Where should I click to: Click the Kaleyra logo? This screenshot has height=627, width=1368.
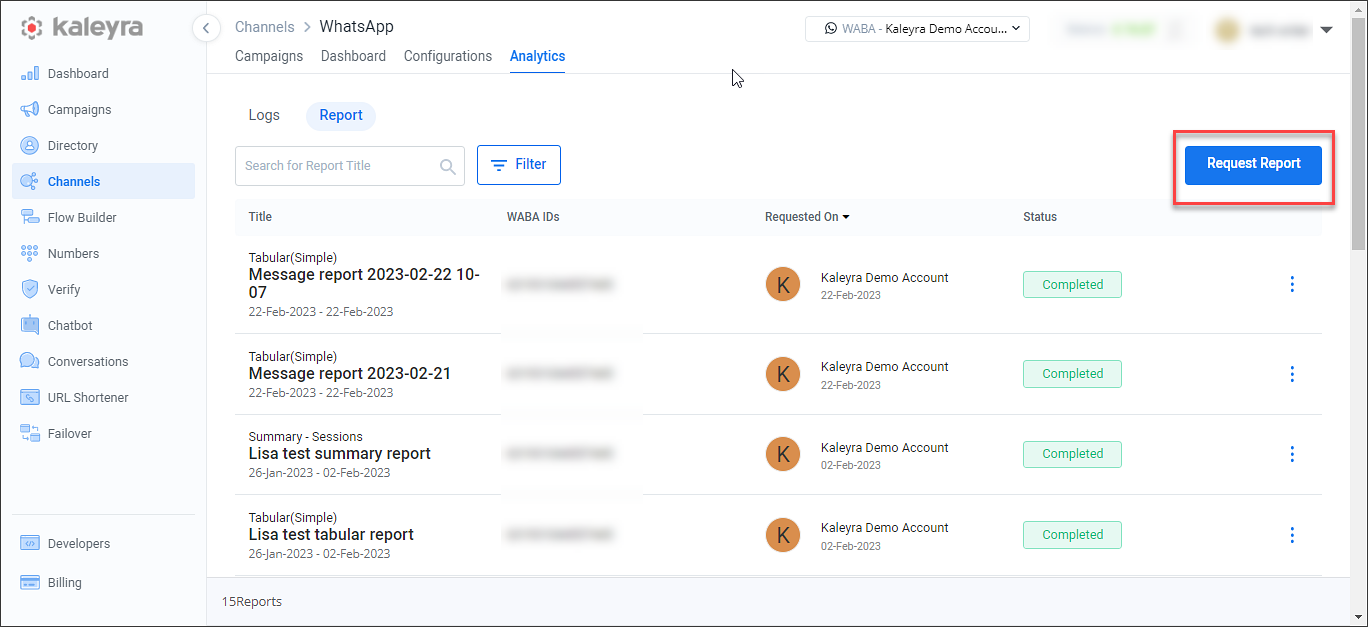[x=82, y=28]
